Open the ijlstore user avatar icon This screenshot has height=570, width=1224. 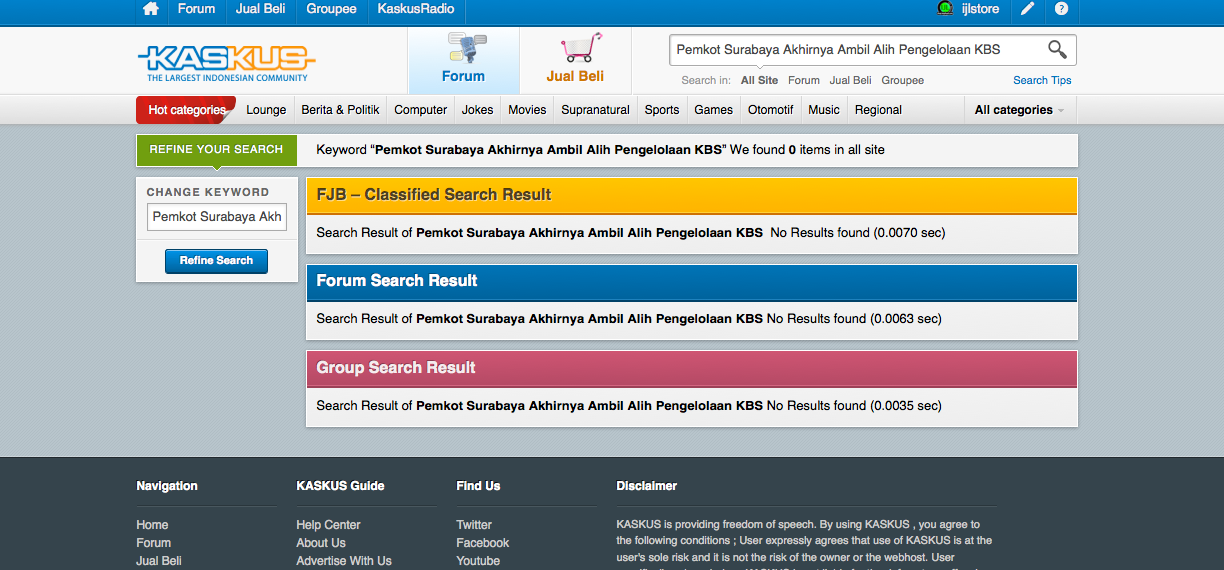click(945, 9)
